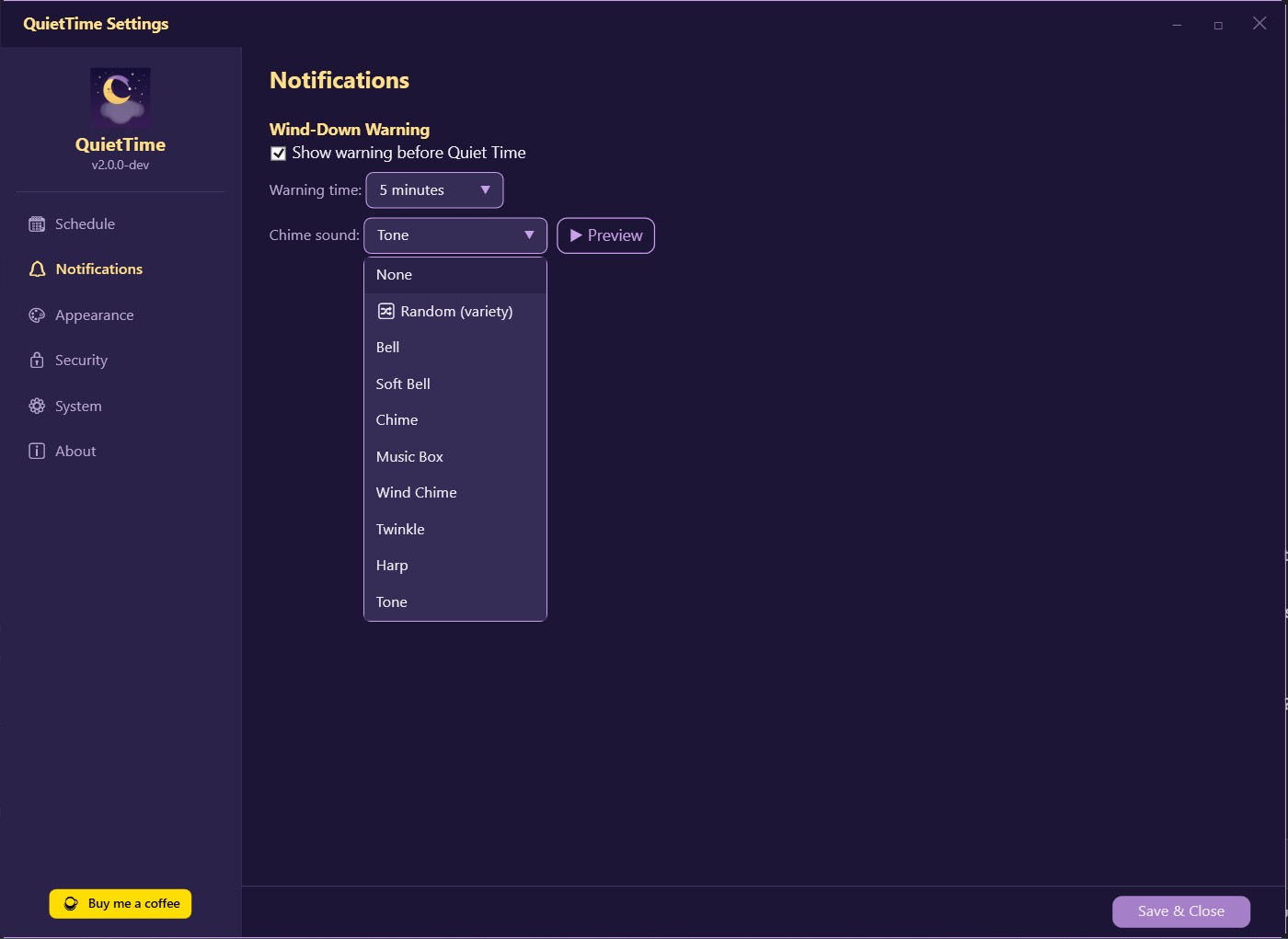
Task: Select Music Box from the list
Action: pyautogui.click(x=455, y=456)
